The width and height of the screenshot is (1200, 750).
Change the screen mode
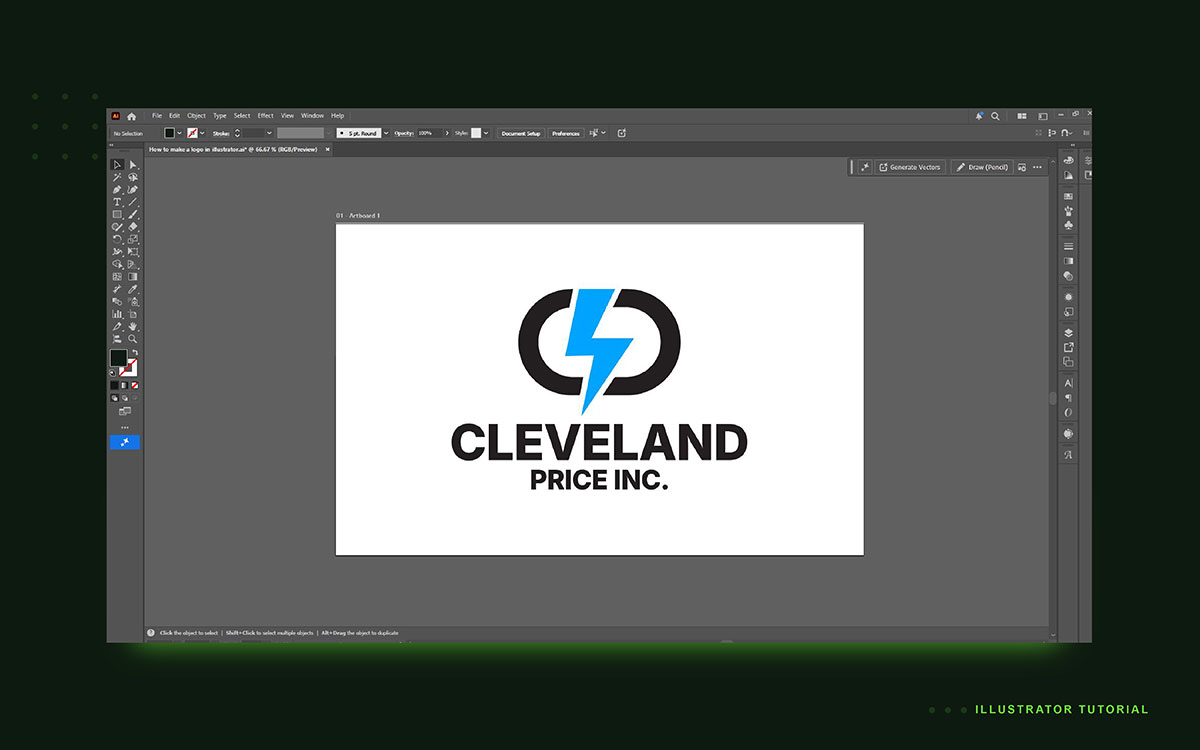(125, 411)
